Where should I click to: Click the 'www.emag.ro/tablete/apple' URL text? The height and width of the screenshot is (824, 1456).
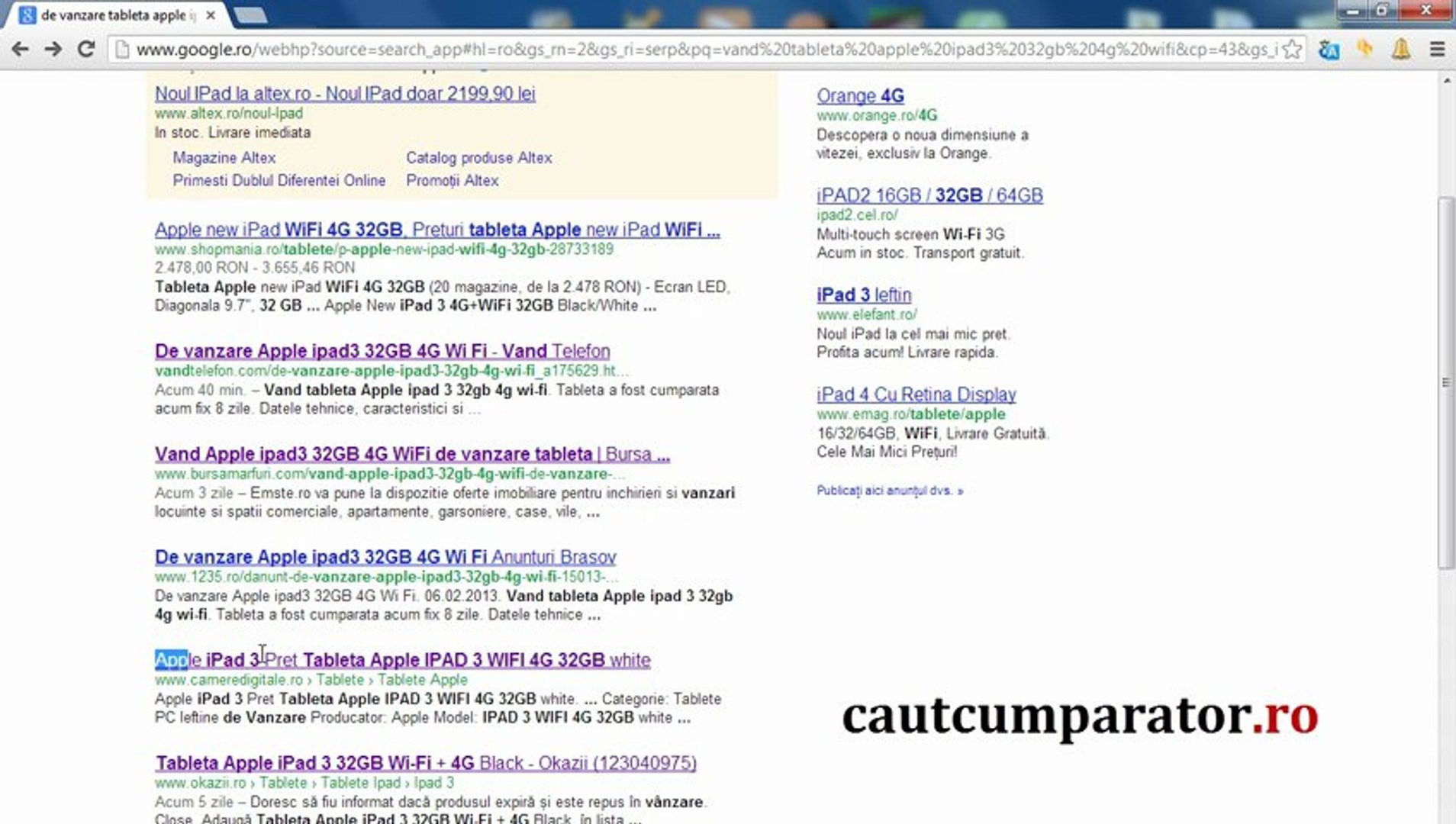point(911,414)
